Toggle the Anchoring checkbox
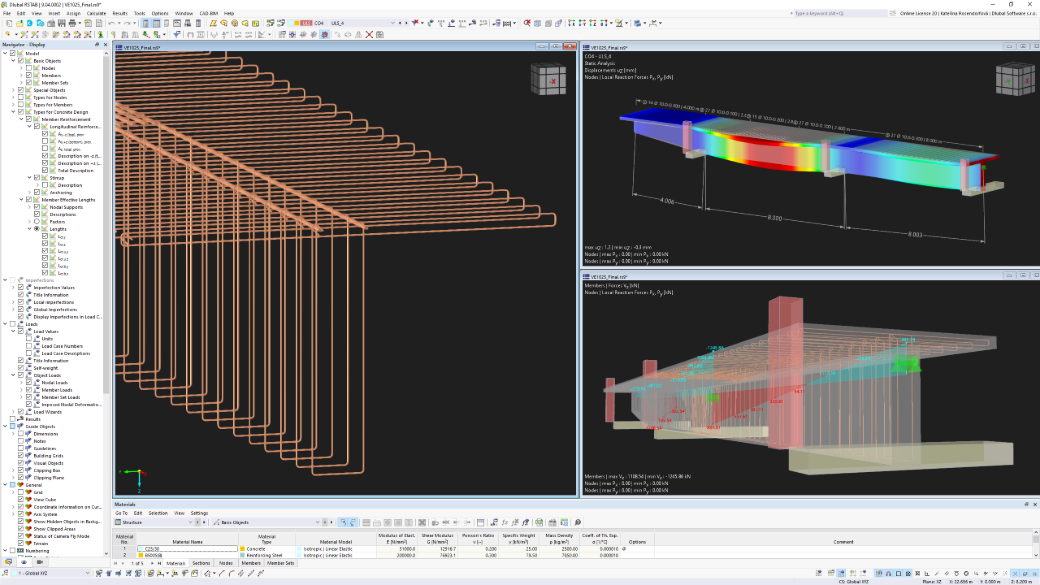Image resolution: width=1040 pixels, height=585 pixels. (x=36, y=192)
